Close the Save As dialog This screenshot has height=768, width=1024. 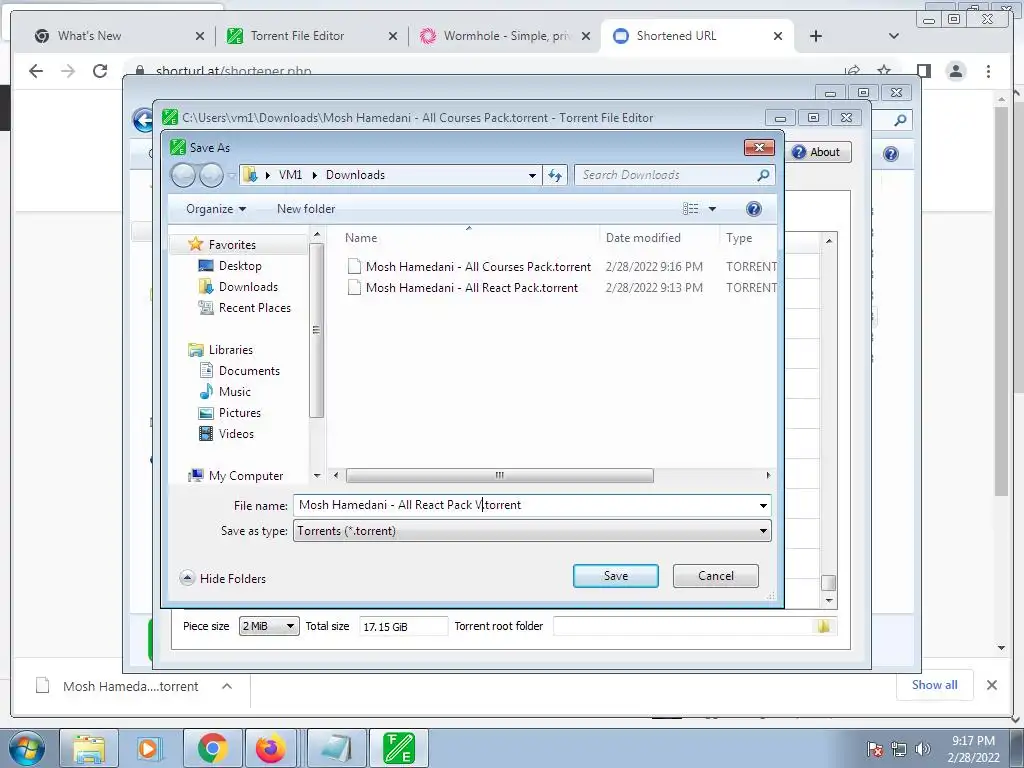pyautogui.click(x=759, y=148)
